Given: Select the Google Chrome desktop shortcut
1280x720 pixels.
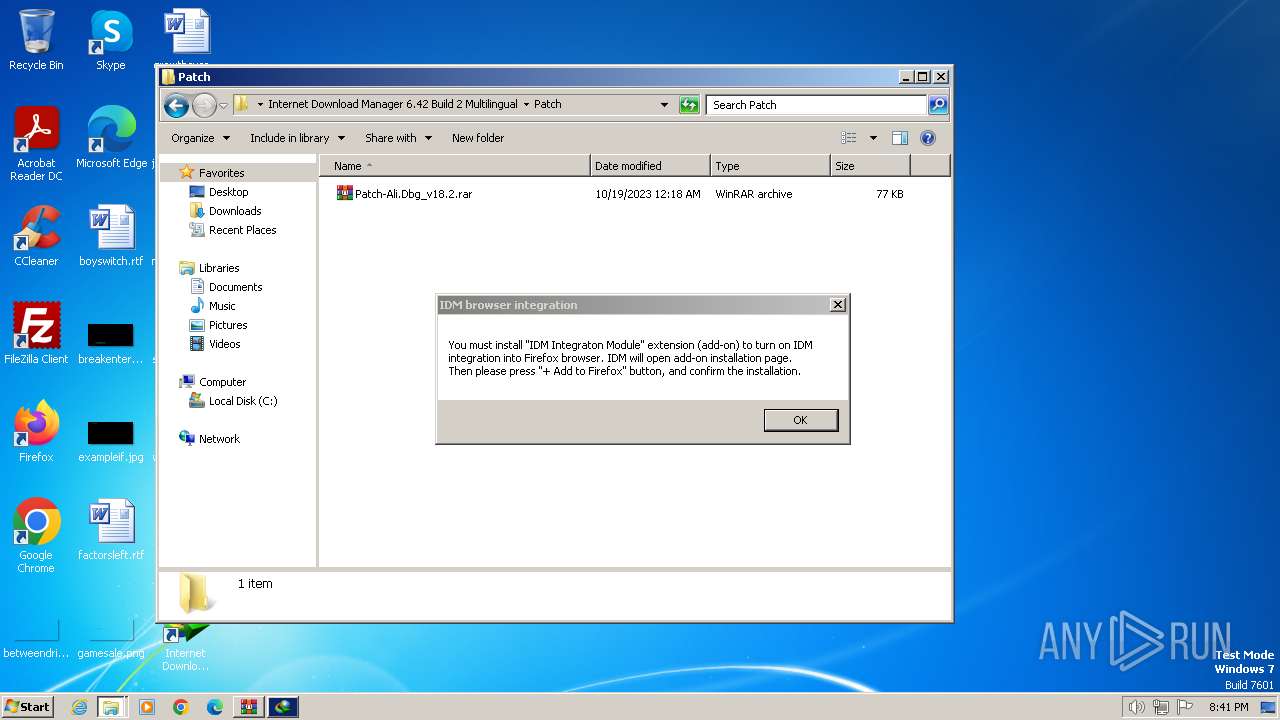Looking at the screenshot, I should (x=36, y=536).
